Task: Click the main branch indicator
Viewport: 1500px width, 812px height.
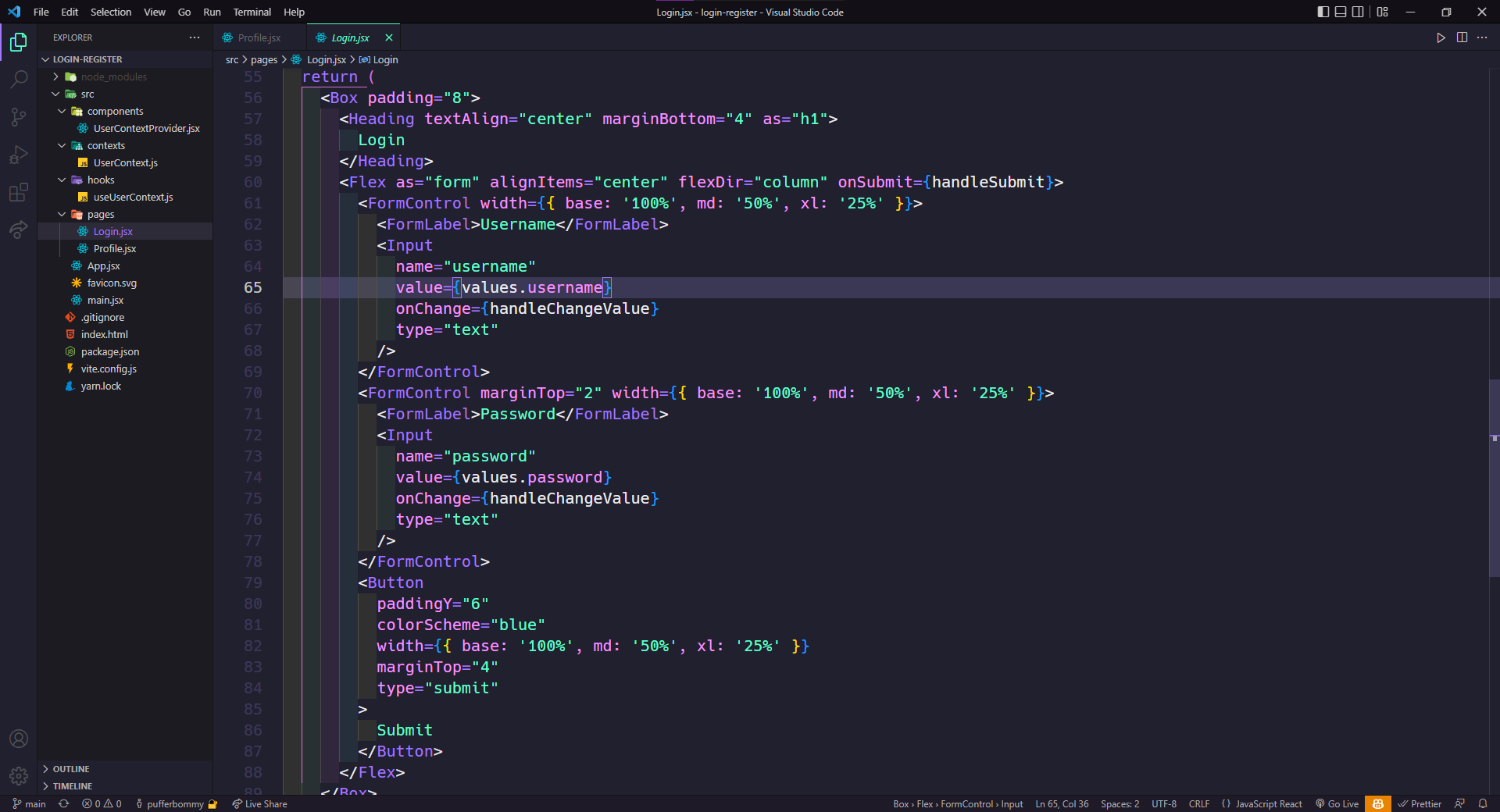Action: click(28, 803)
